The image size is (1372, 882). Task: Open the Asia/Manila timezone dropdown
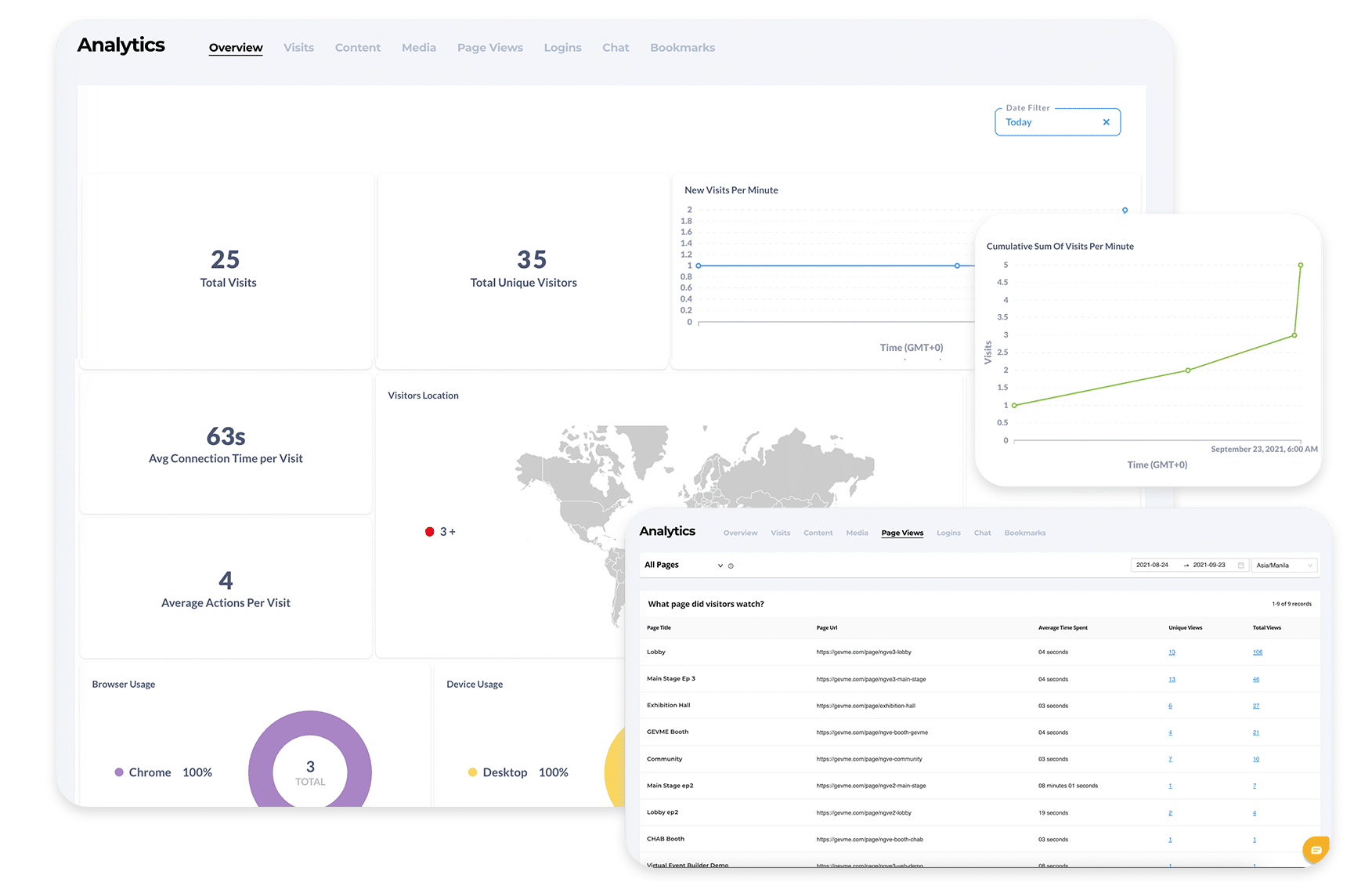point(1284,565)
